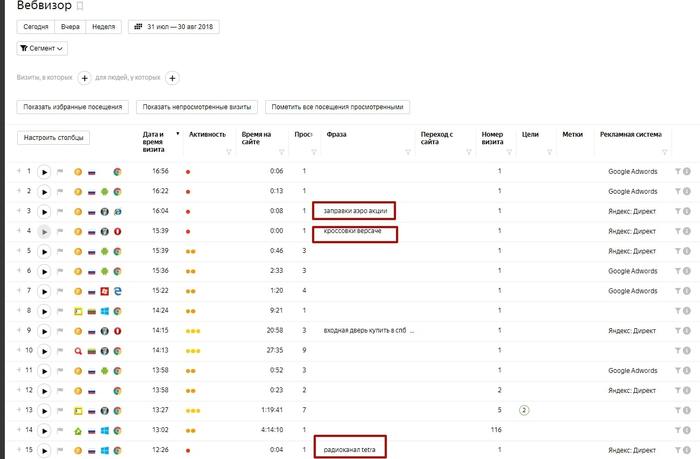Click the Android OS icon in row 2

104,192
